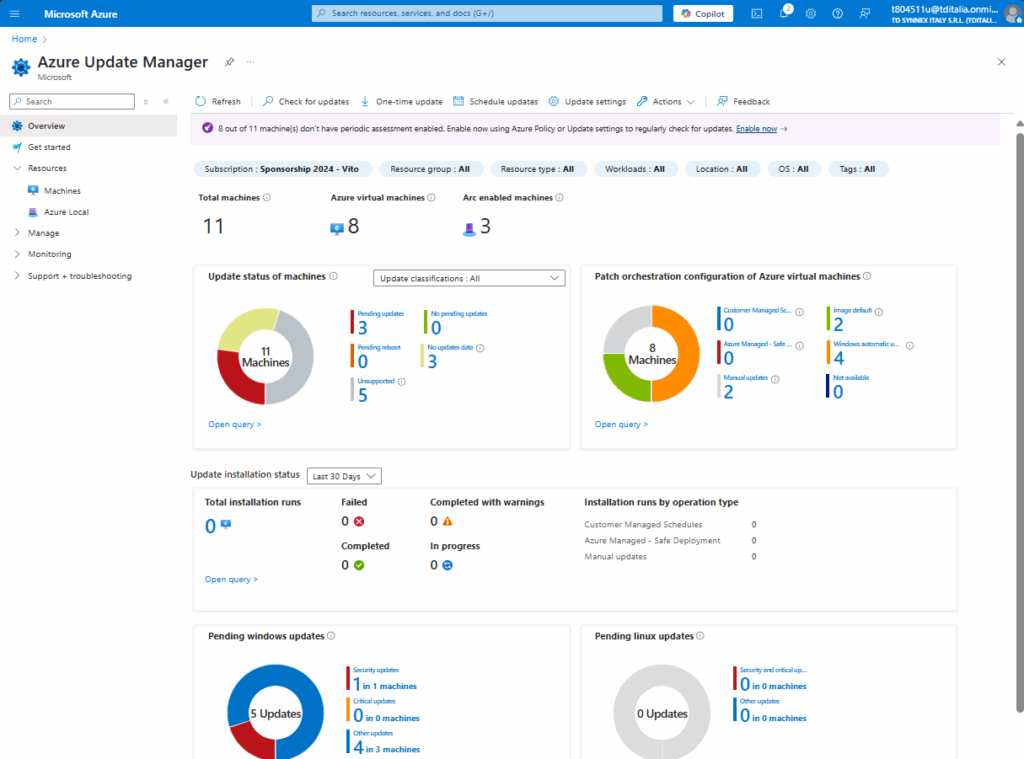Screen dimensions: 1024x759
Task: Click the Feedback toolbar button
Action: click(743, 101)
